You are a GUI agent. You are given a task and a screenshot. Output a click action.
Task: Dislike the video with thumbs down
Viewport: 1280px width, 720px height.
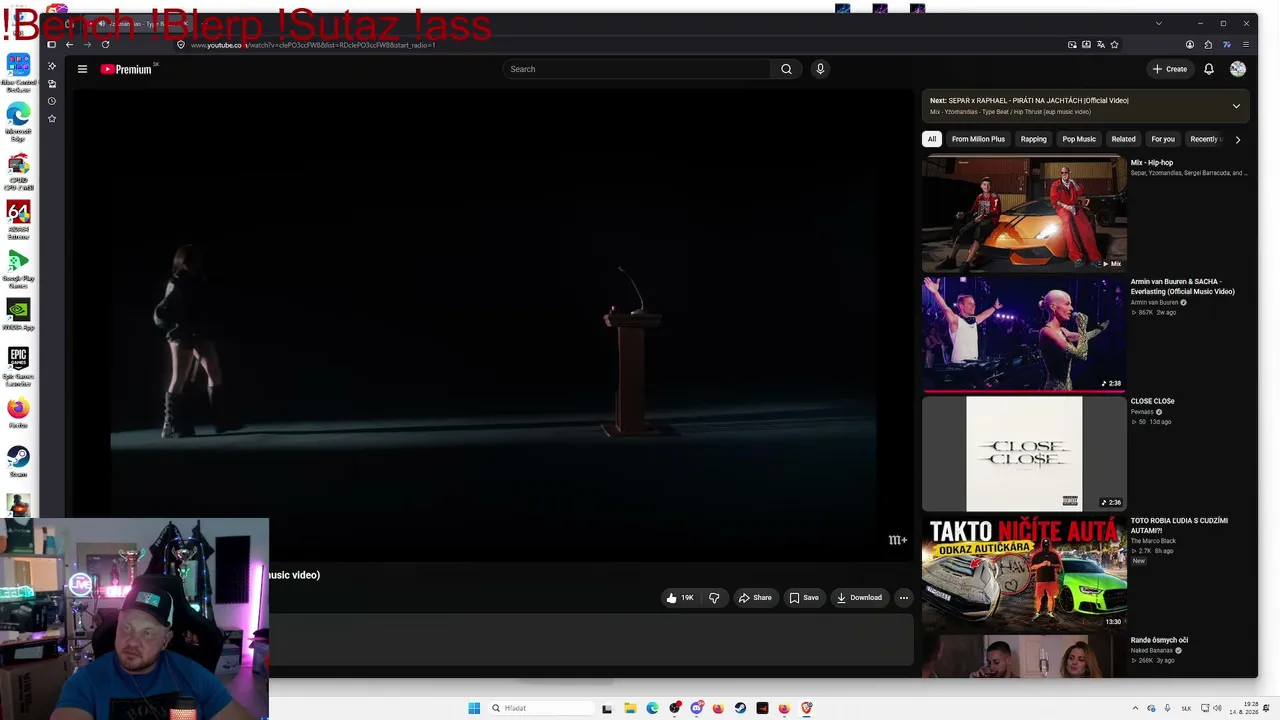coord(714,598)
